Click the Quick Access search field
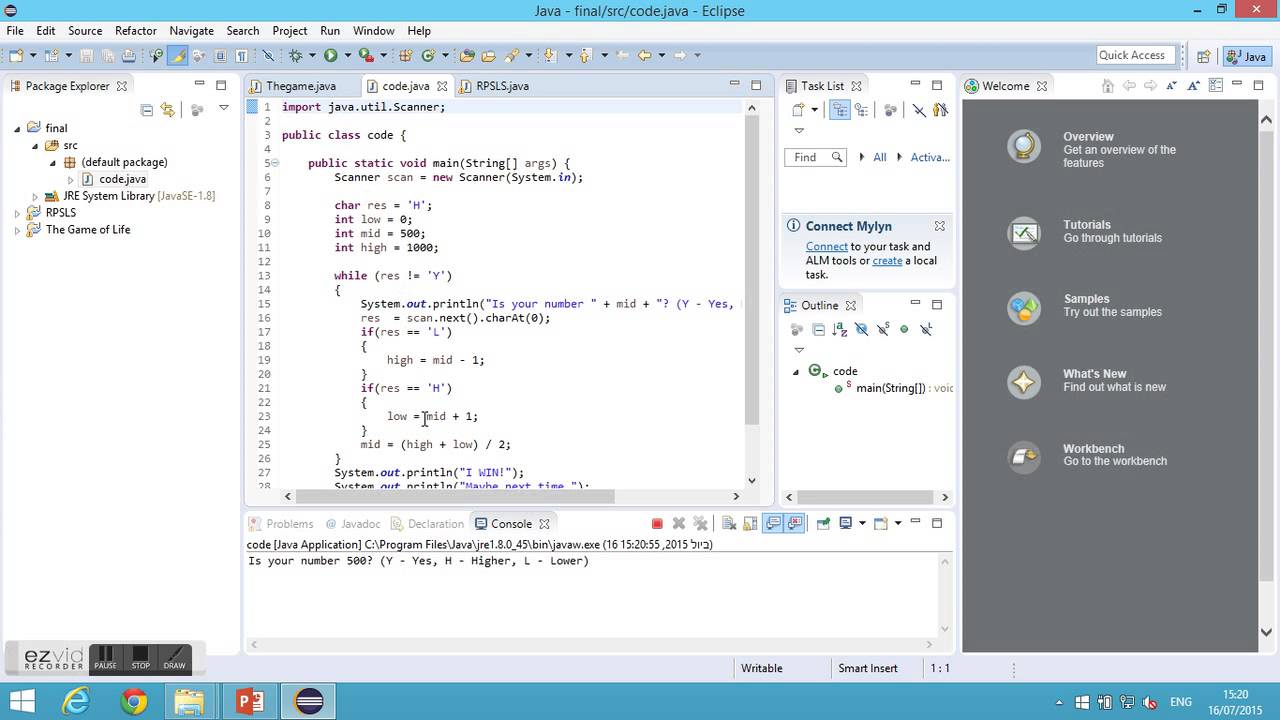1280x720 pixels. pos(1137,55)
